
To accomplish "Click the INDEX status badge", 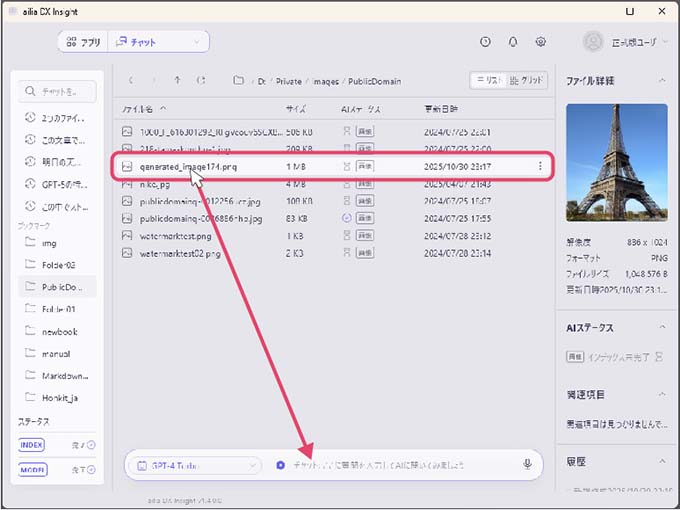I will click(x=33, y=444).
